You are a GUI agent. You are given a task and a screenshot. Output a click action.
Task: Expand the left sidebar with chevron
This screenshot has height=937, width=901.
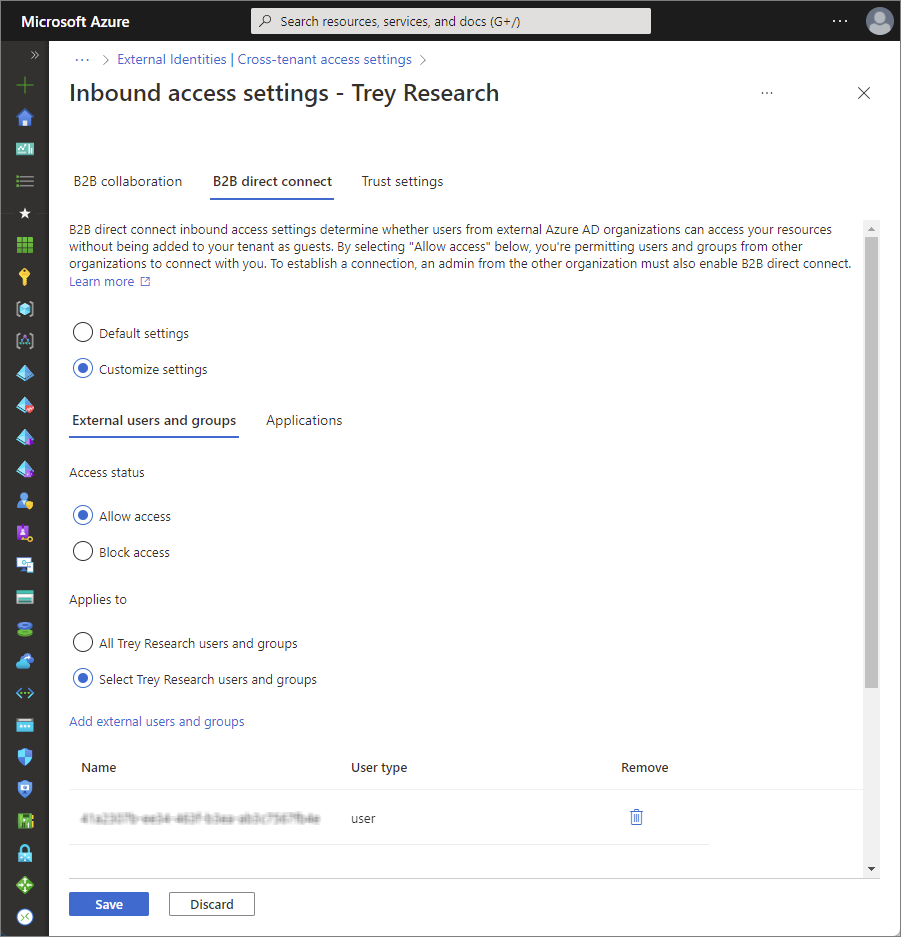pos(34,55)
